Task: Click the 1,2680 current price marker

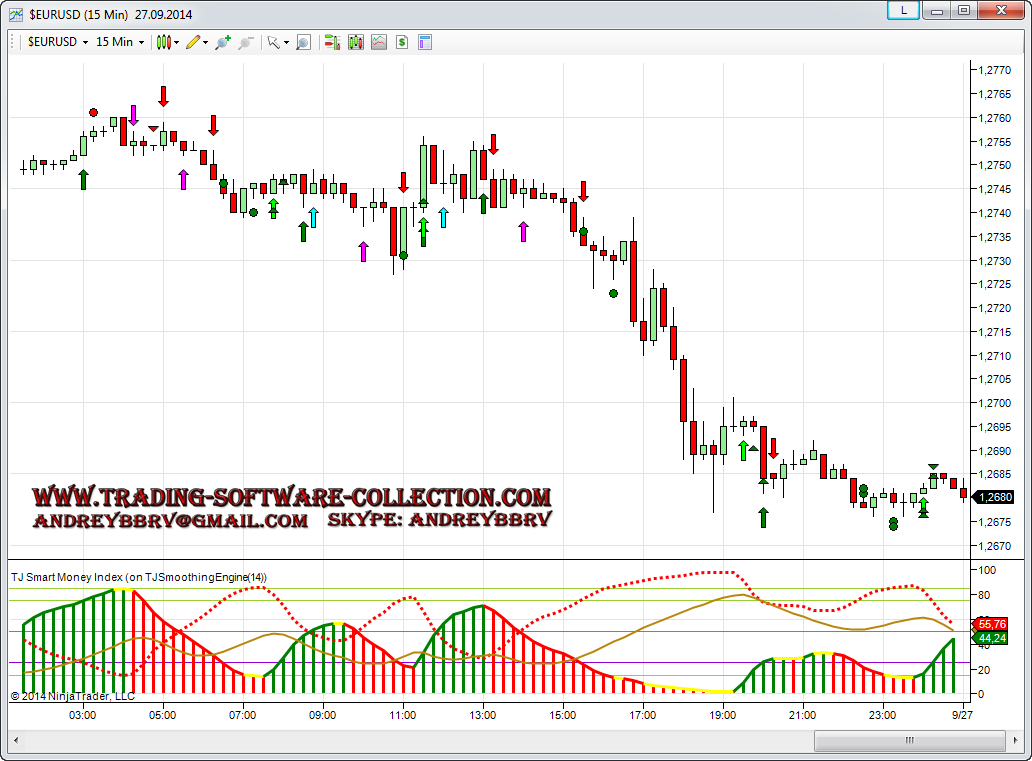Action: [995, 497]
